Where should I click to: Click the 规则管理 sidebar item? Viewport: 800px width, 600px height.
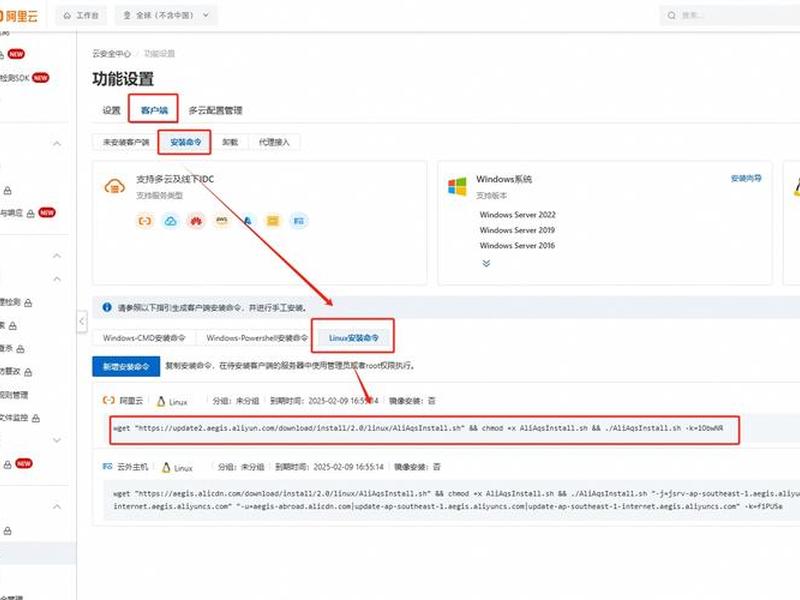14,395
